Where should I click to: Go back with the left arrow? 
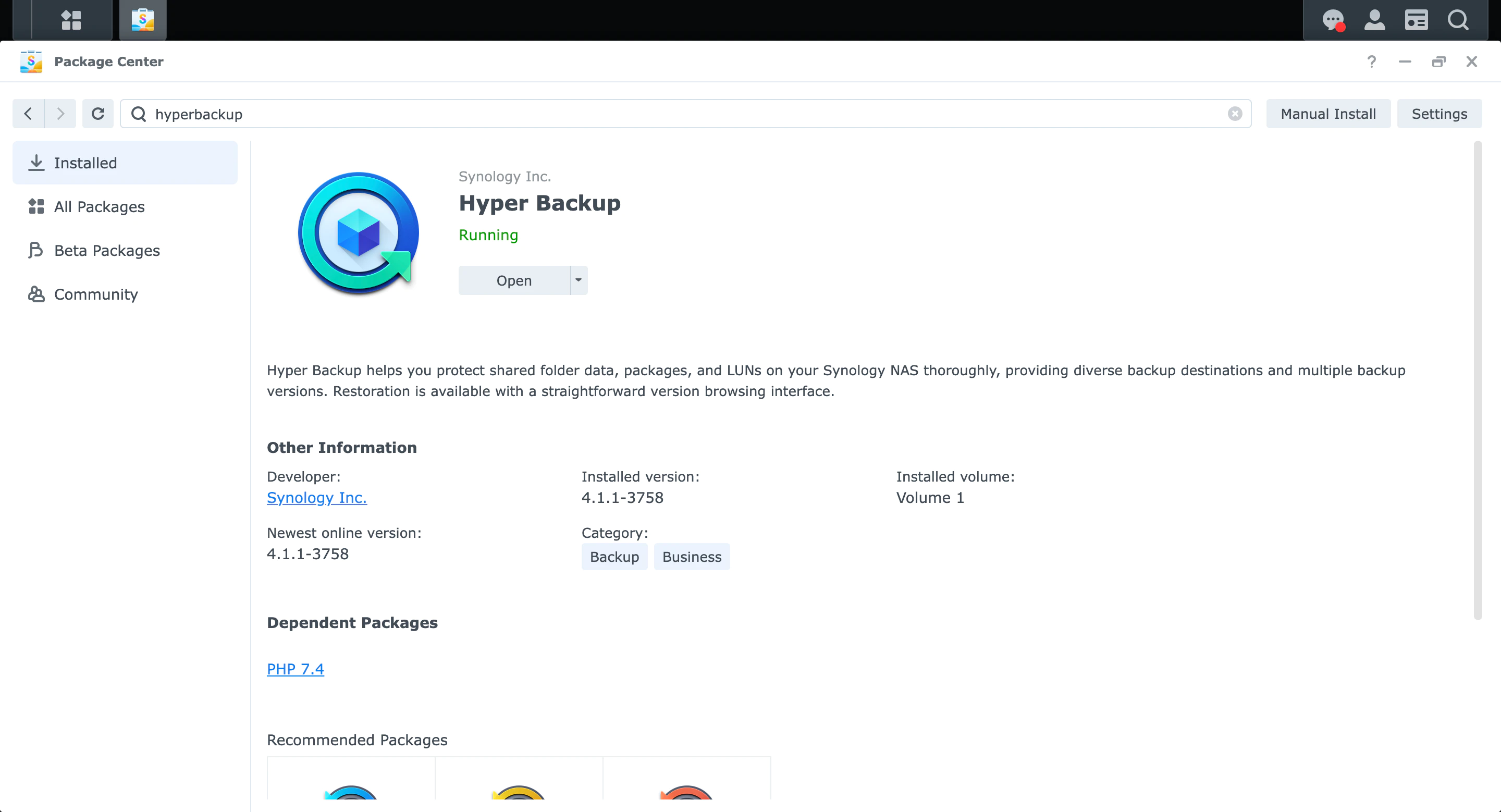28,114
